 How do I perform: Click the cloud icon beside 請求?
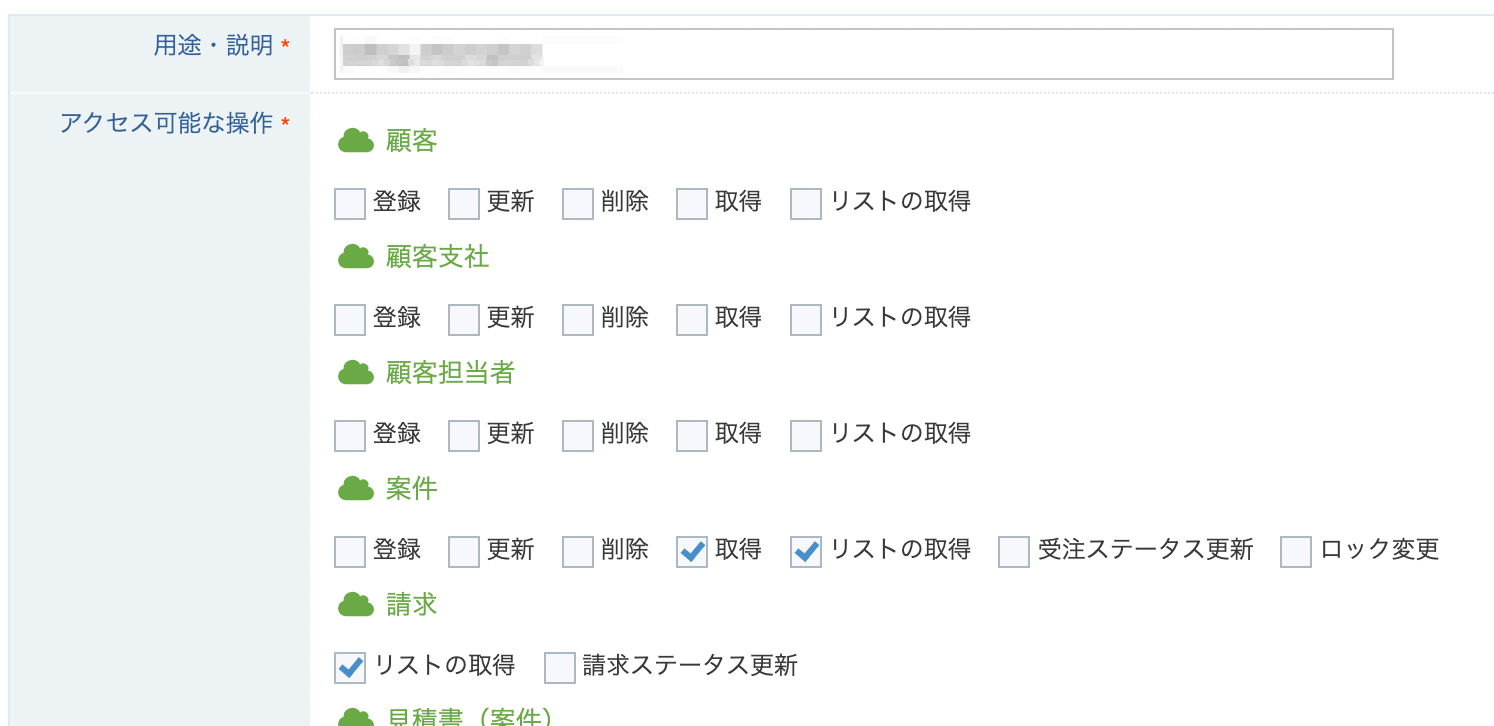coord(355,605)
